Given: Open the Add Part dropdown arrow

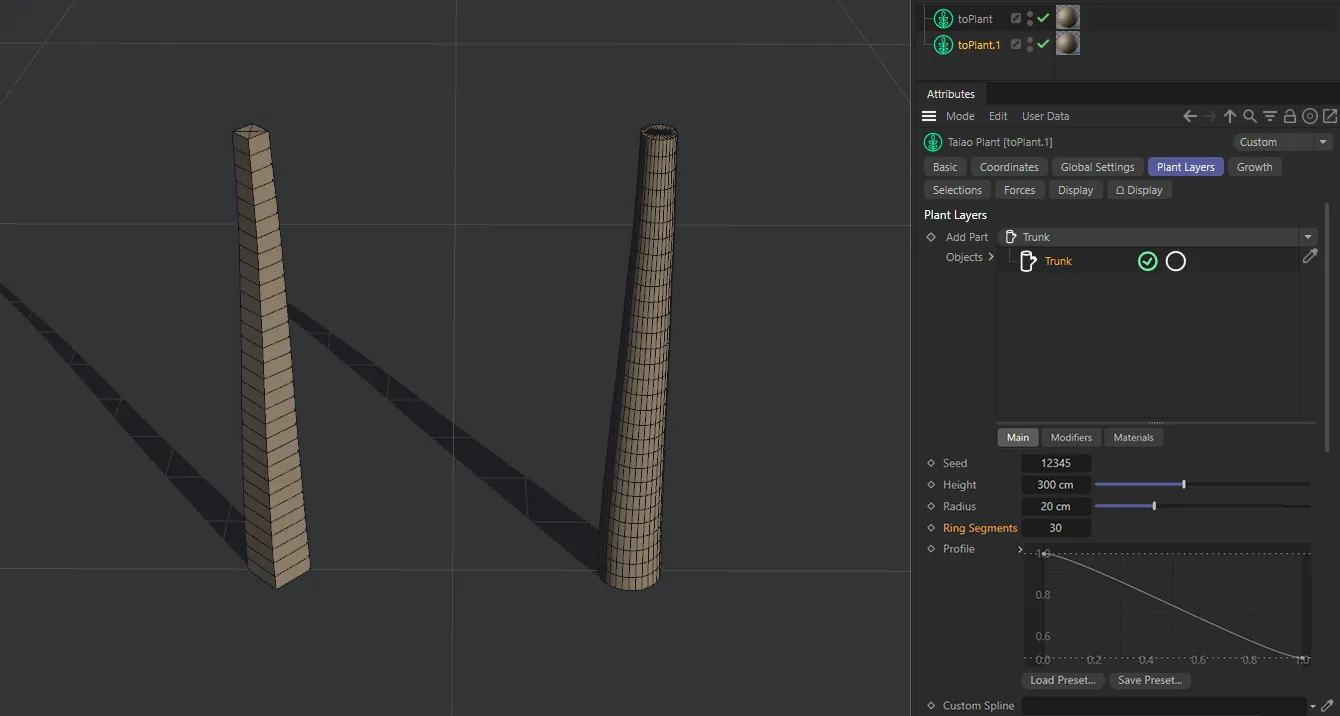Looking at the screenshot, I should click(1308, 237).
